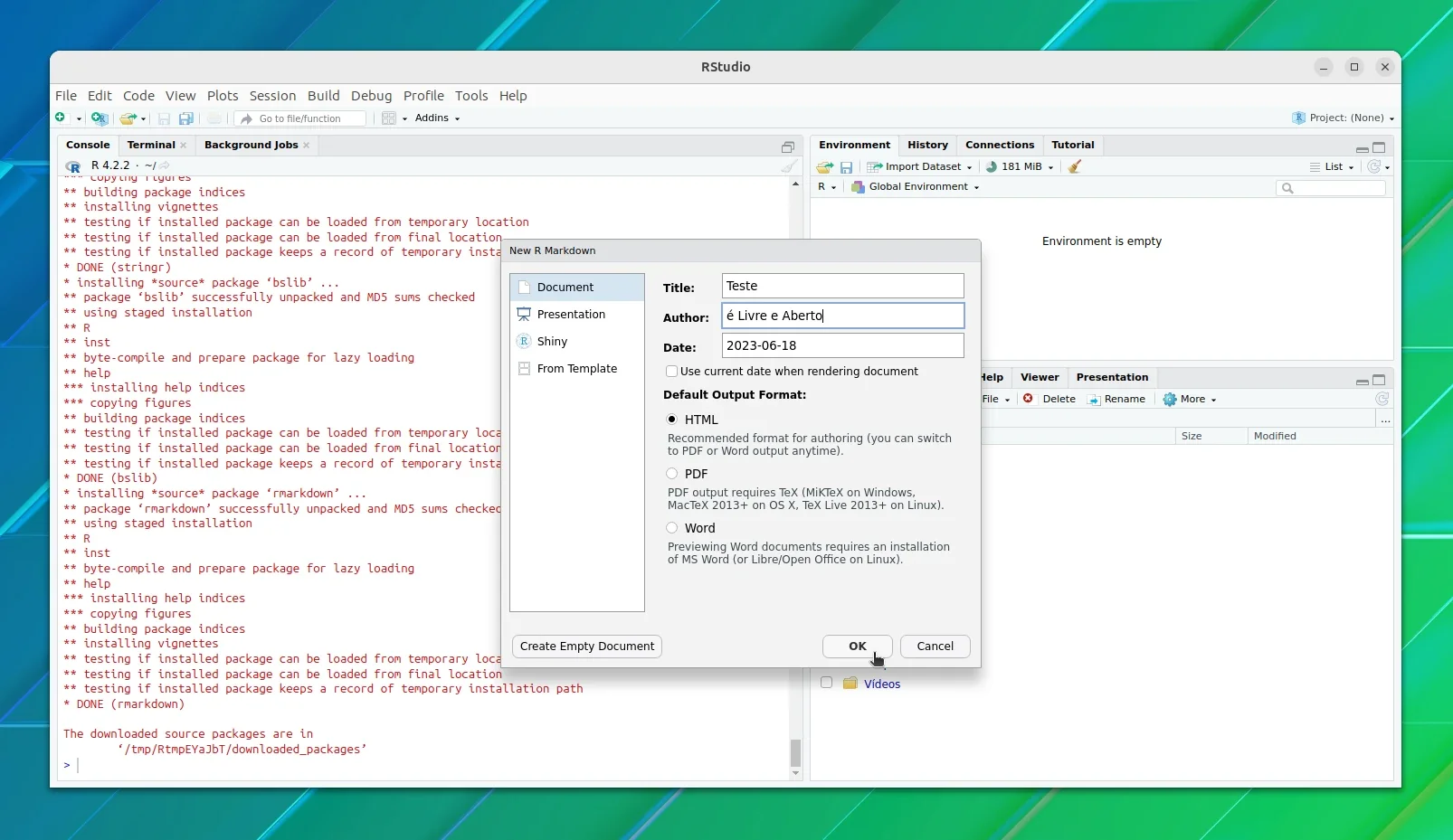
Task: Click Create Empty Document button
Action: click(x=587, y=647)
